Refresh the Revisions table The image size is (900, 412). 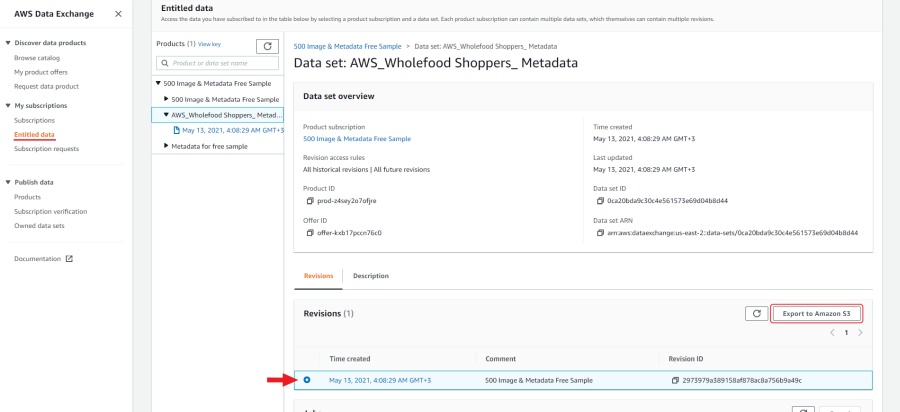pyautogui.click(x=756, y=314)
